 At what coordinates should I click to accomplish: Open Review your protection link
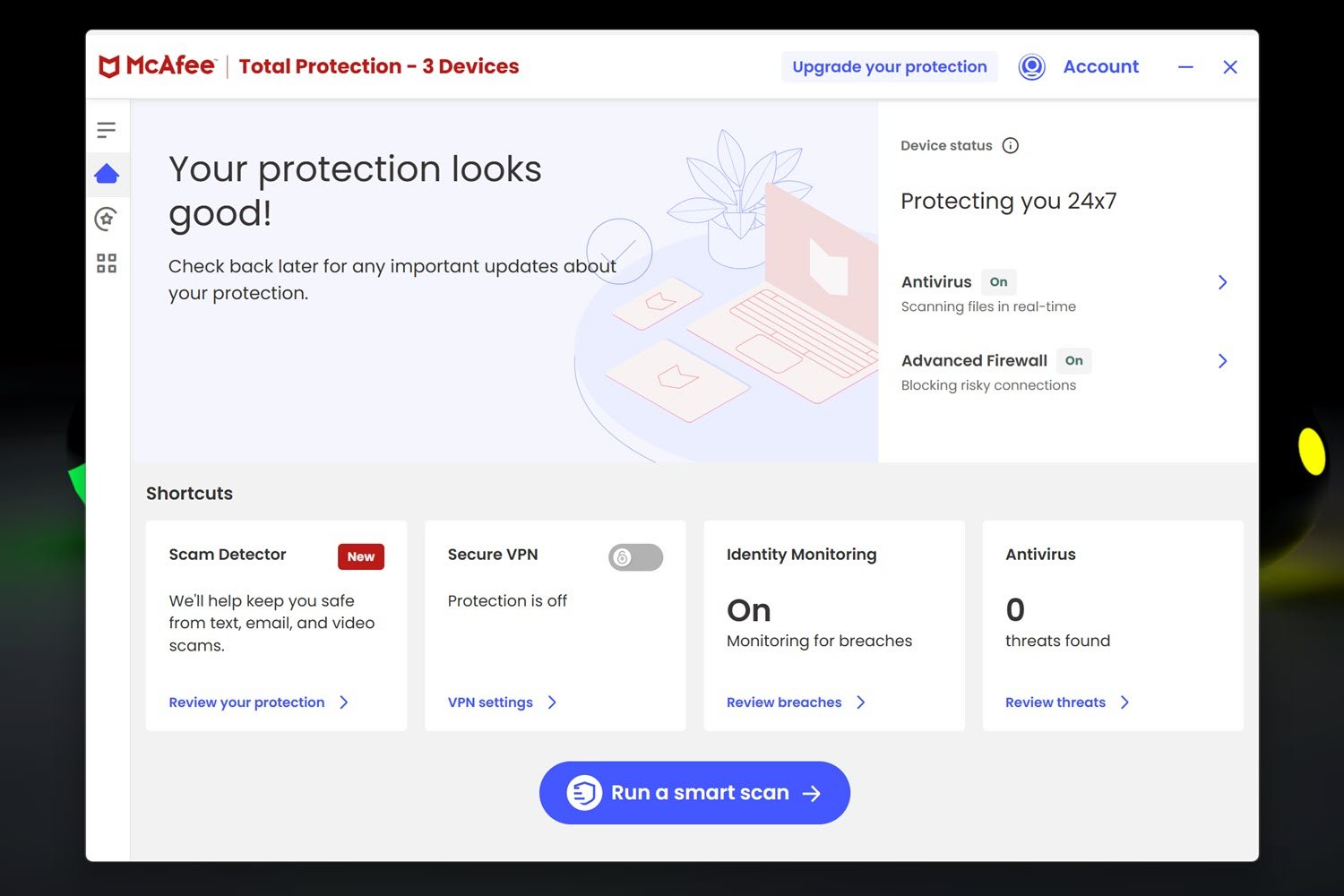pyautogui.click(x=246, y=702)
